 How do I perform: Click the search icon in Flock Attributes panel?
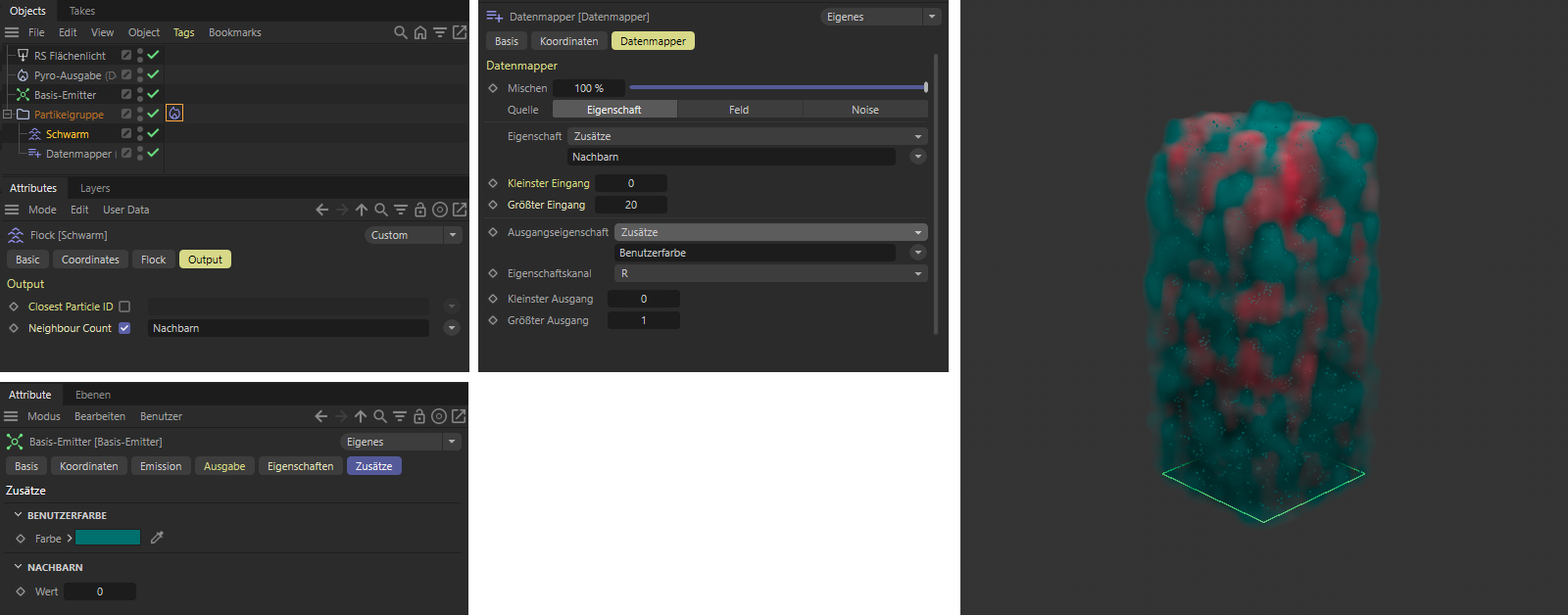pyautogui.click(x=381, y=210)
